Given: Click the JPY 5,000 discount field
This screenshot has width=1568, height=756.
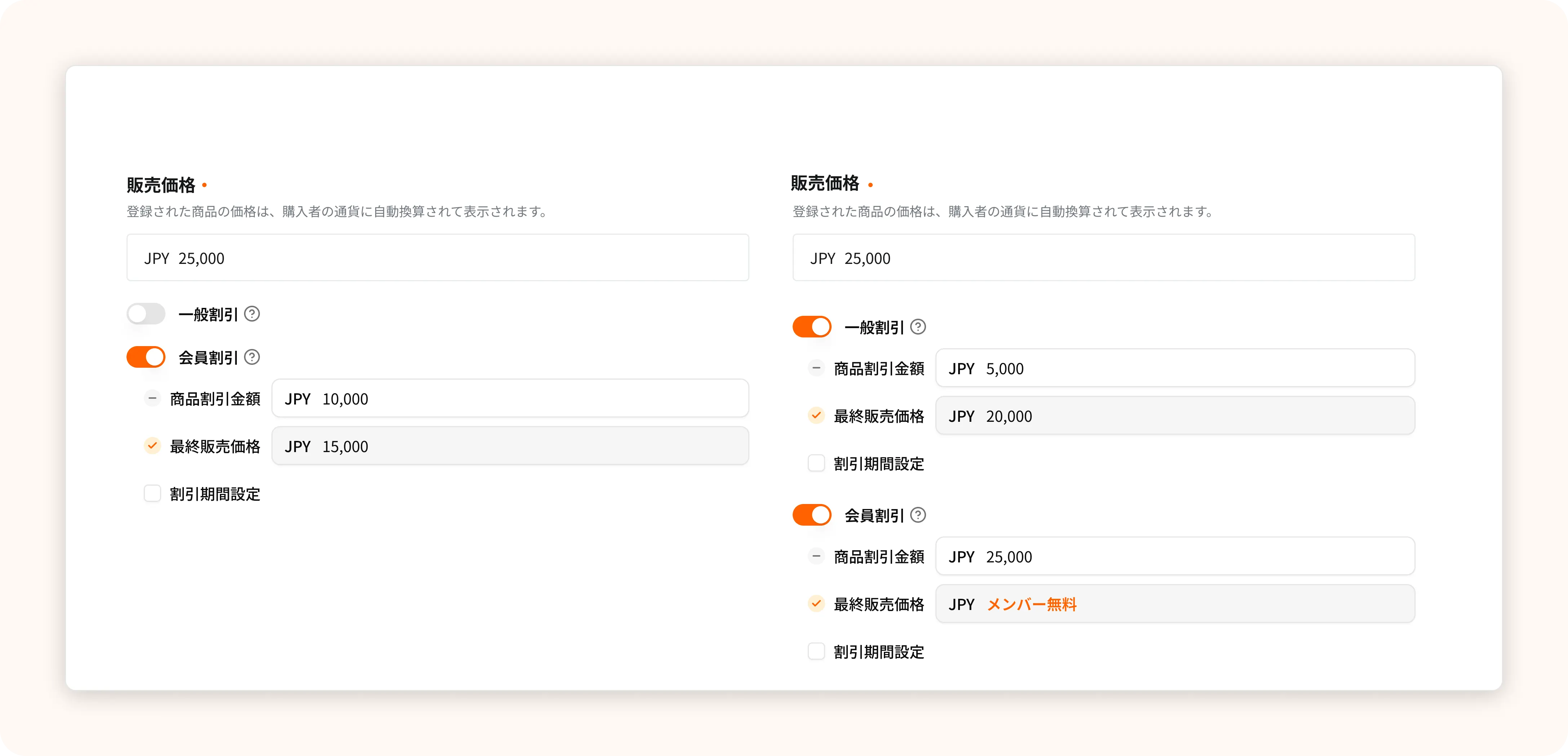Looking at the screenshot, I should pyautogui.click(x=1175, y=368).
